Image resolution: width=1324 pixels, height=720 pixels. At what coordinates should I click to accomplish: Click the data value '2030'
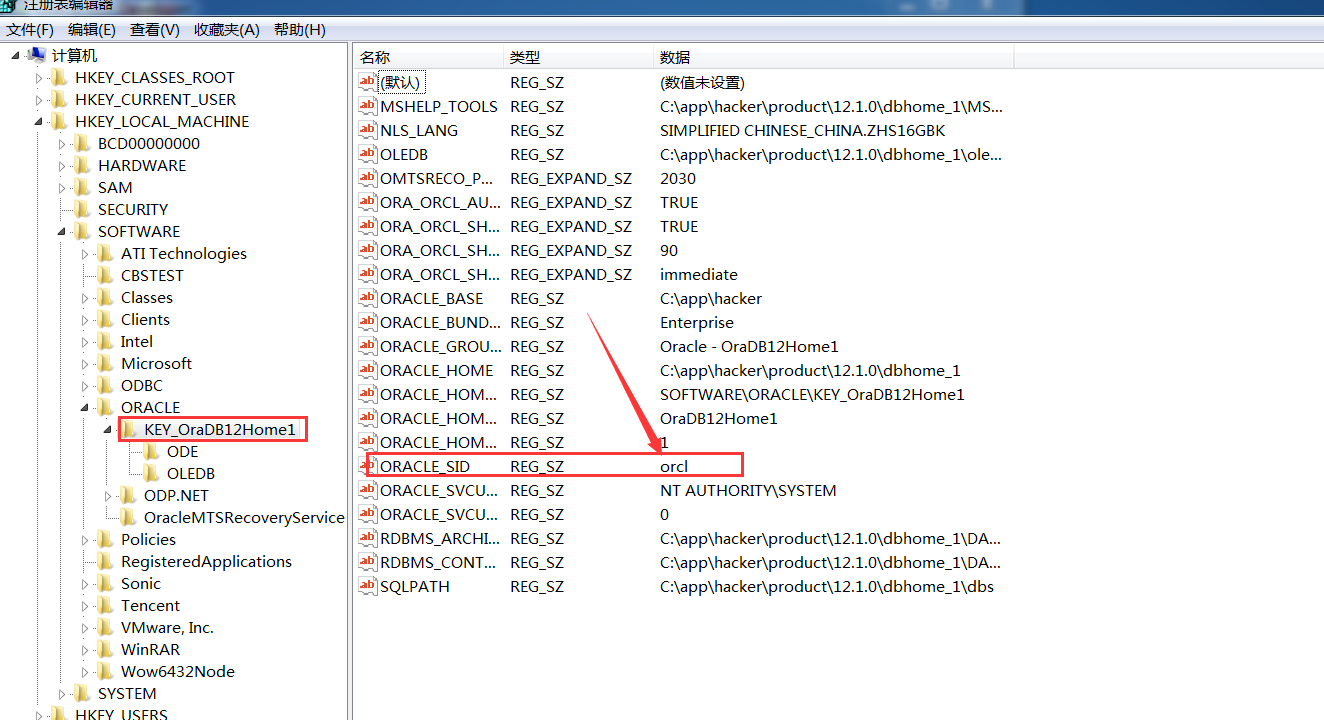[678, 178]
